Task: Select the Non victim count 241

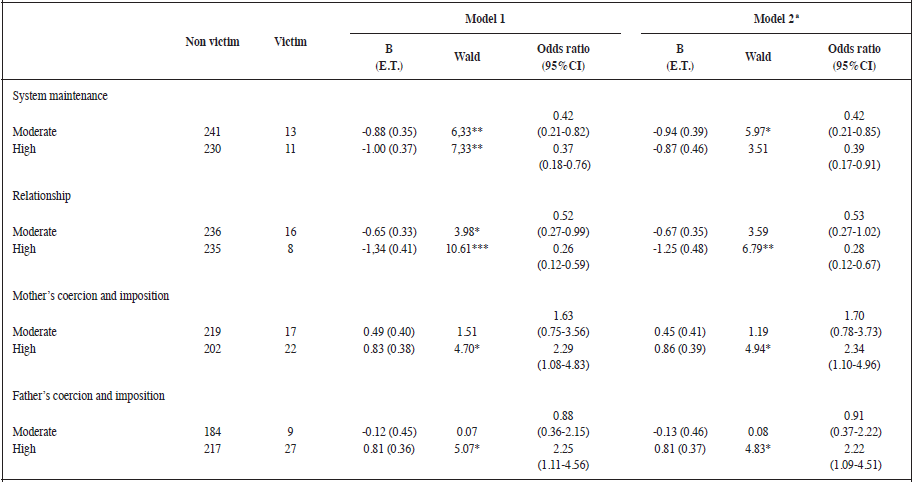Action: [x=212, y=132]
